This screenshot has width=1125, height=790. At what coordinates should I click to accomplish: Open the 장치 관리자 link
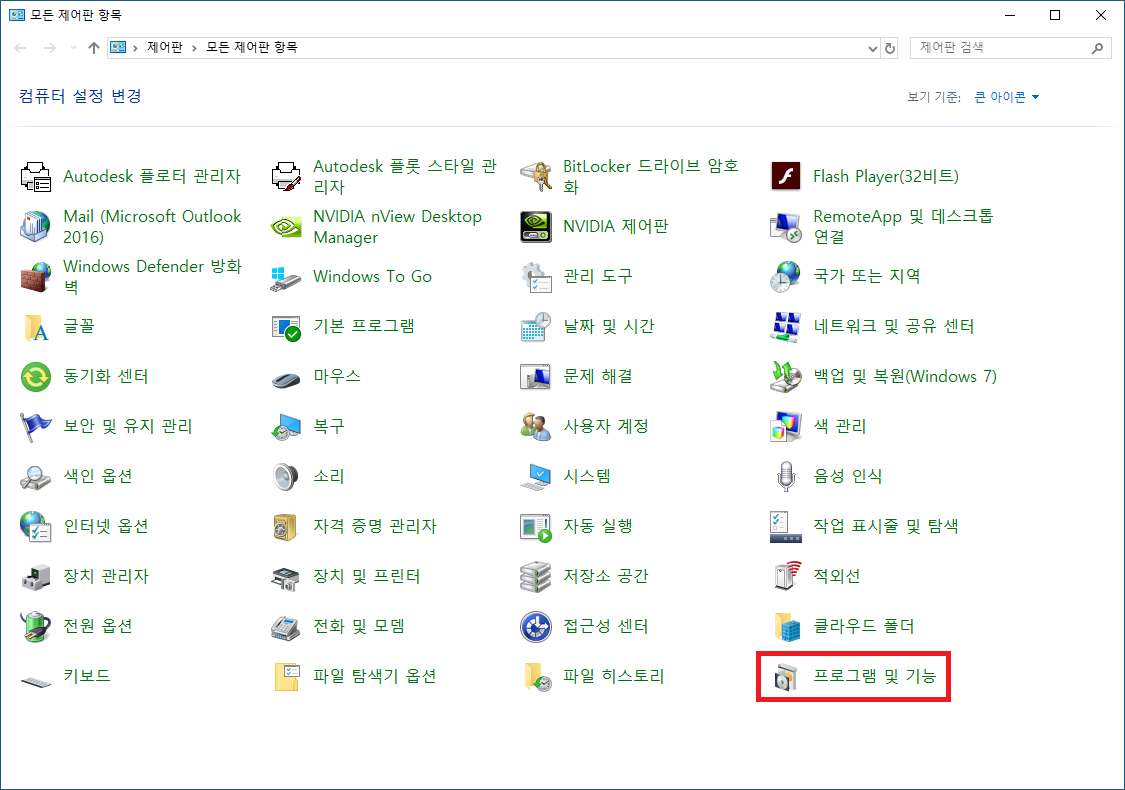click(x=105, y=576)
